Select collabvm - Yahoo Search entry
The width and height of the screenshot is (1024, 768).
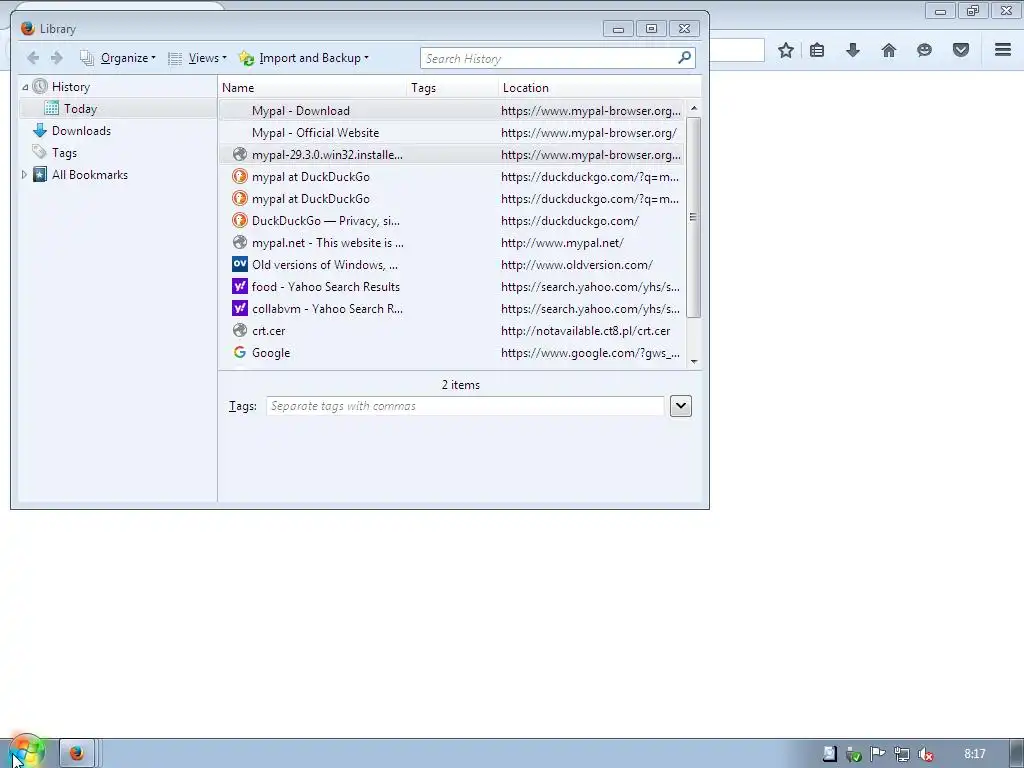click(x=451, y=309)
